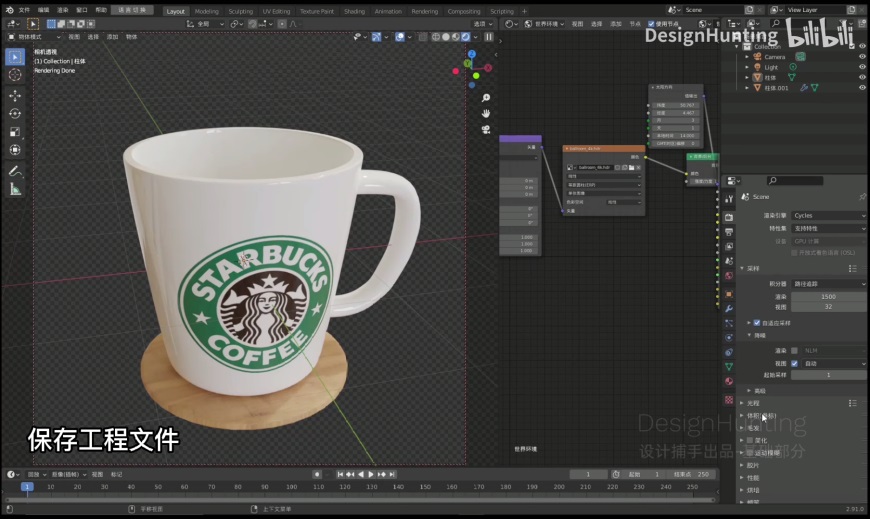Toggle visibility of 柱体.001 in outliner
The height and width of the screenshot is (519, 870).
[862, 88]
